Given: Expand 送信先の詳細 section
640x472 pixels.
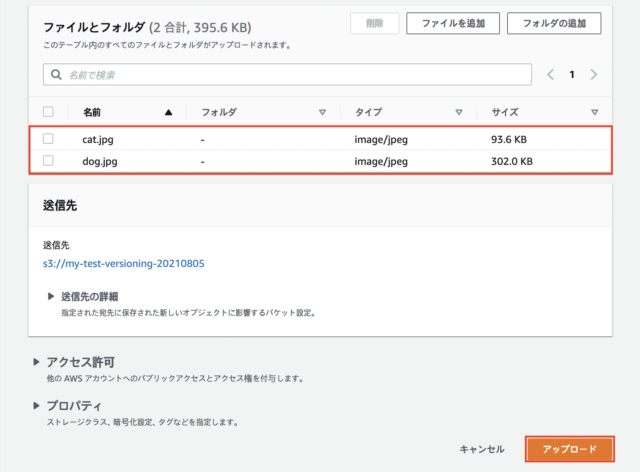Looking at the screenshot, I should point(51,296).
